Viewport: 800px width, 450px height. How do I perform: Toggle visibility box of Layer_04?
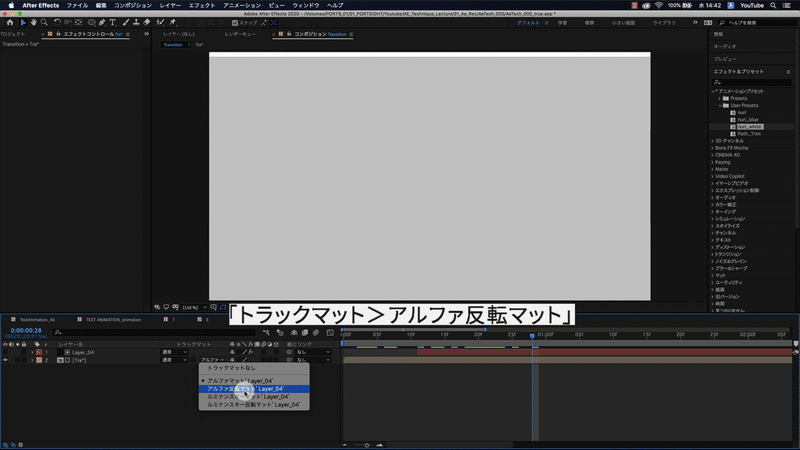click(5, 352)
